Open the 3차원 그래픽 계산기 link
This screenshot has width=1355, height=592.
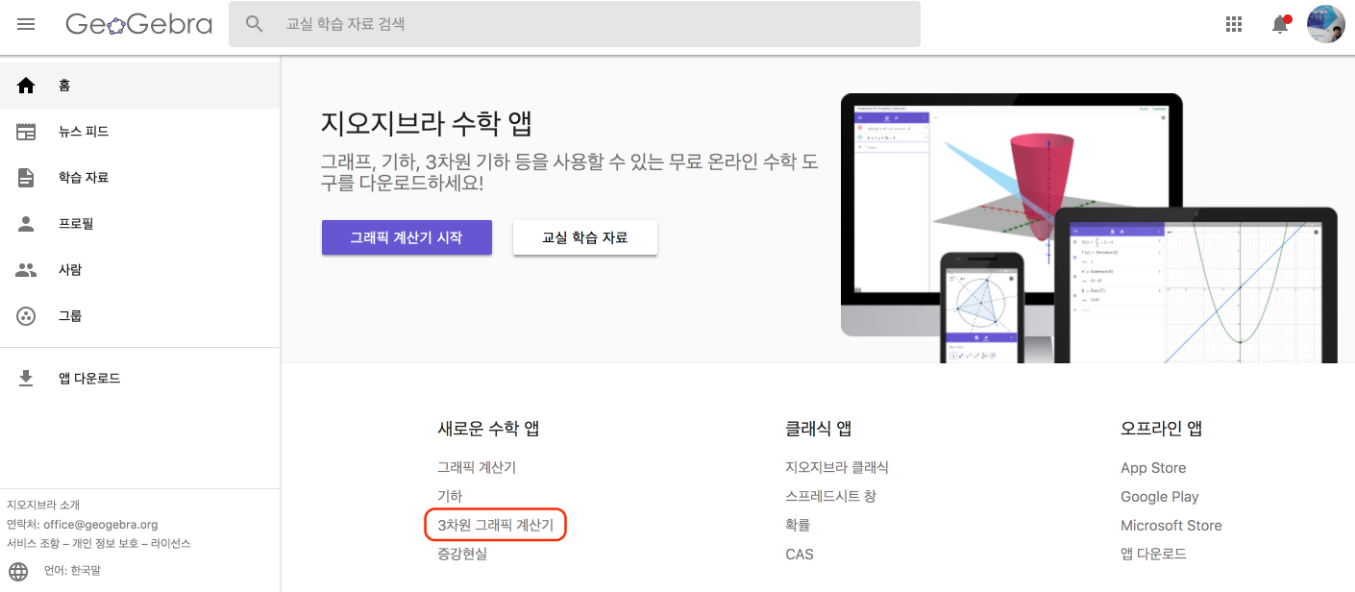[496, 525]
